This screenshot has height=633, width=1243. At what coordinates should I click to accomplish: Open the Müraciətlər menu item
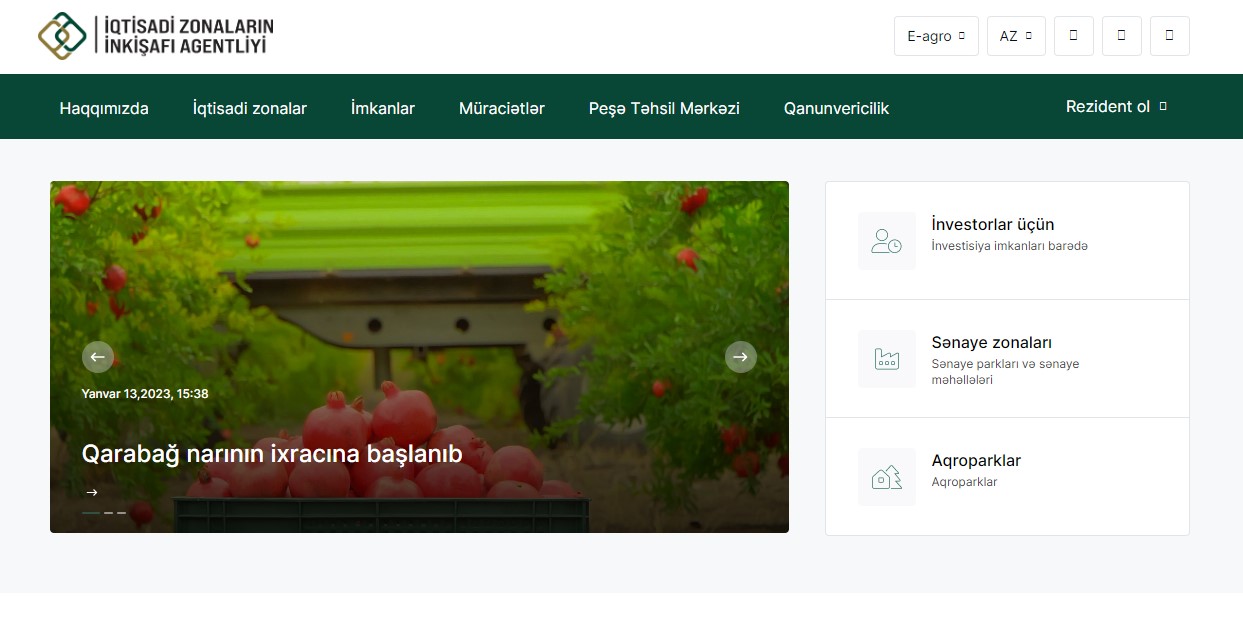coord(502,108)
